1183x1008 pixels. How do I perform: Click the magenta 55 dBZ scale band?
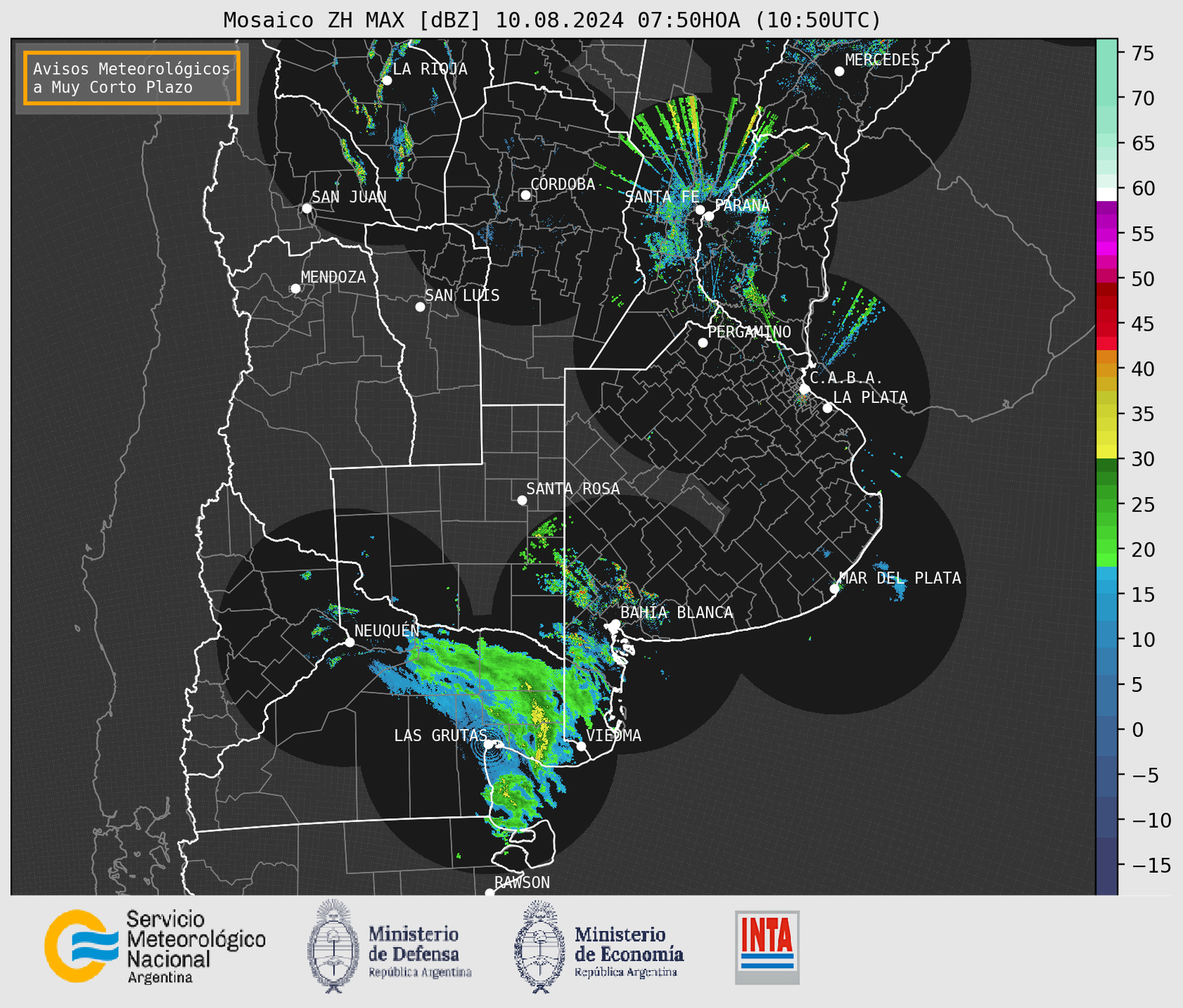[1107, 234]
